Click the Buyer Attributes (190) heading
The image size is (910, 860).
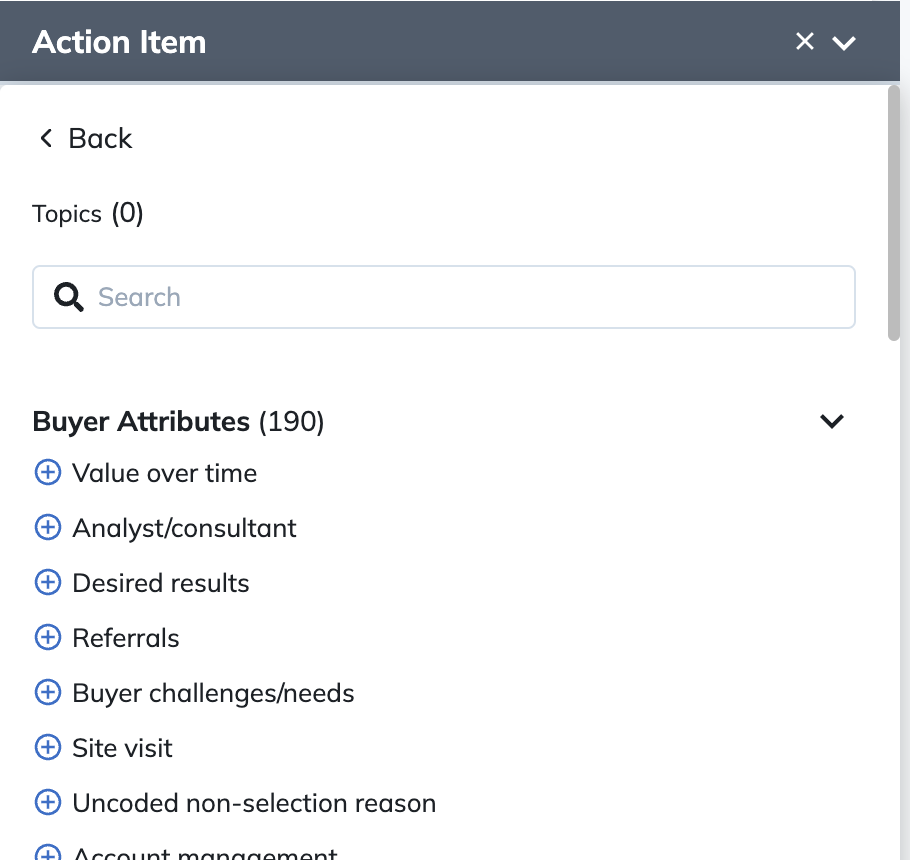(x=178, y=422)
